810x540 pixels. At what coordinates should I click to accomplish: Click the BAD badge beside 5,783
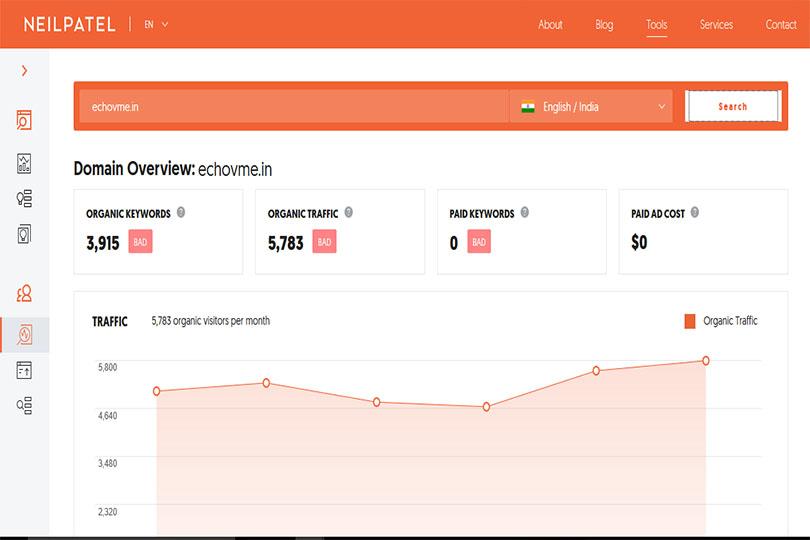pos(324,241)
